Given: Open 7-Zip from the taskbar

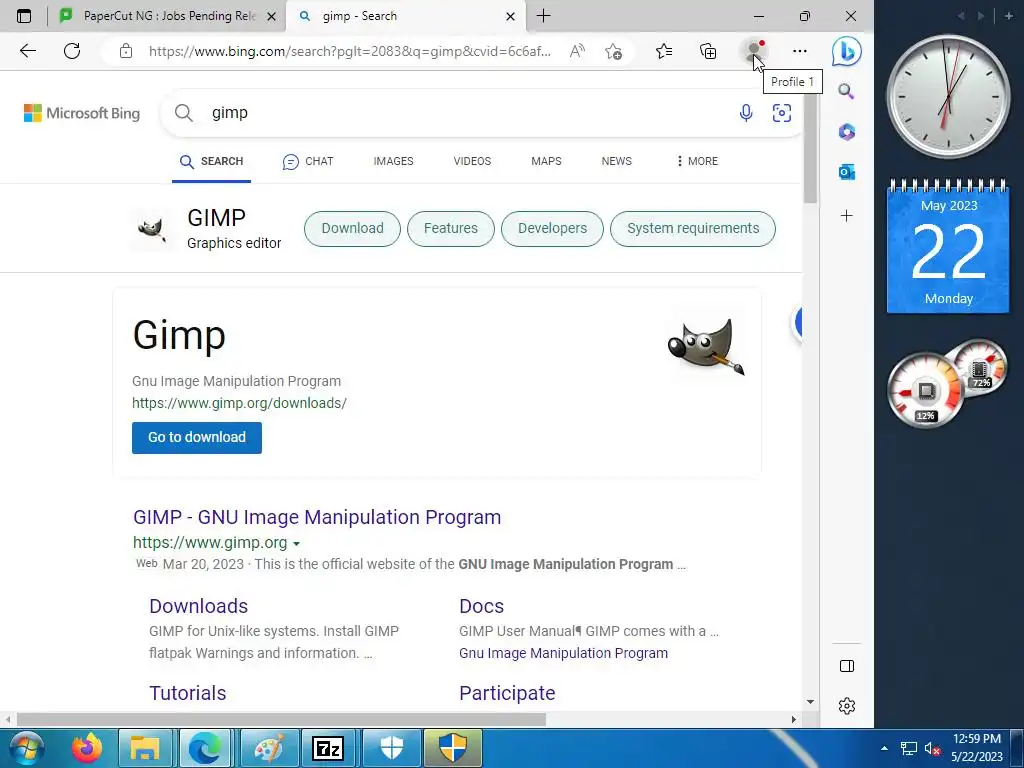Looking at the screenshot, I should pos(328,748).
